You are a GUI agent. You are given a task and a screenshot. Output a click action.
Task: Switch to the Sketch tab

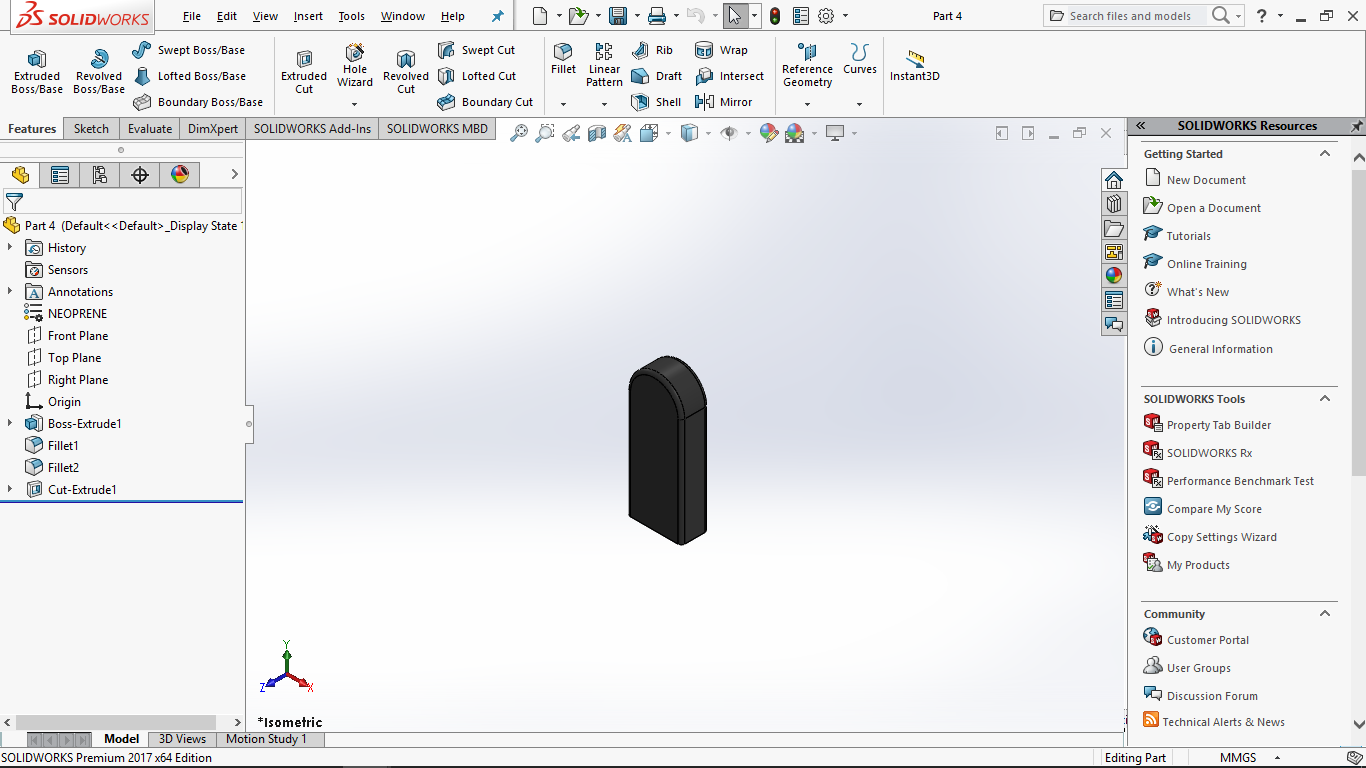tap(91, 129)
